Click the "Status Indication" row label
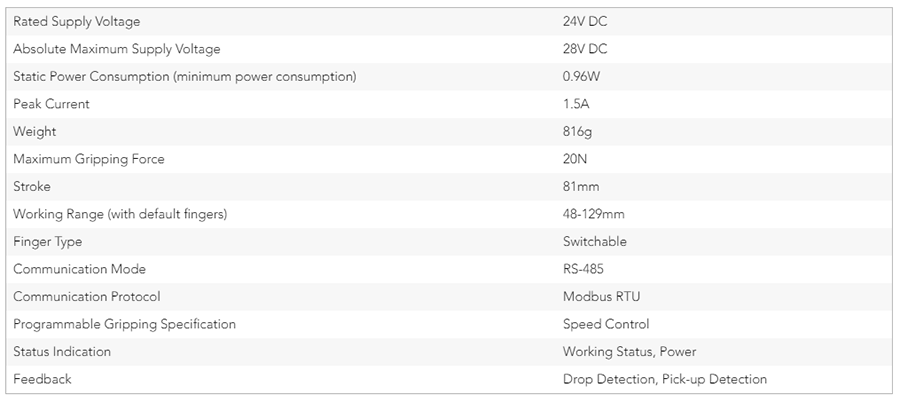Viewport: 900px width, 403px height. point(62,352)
